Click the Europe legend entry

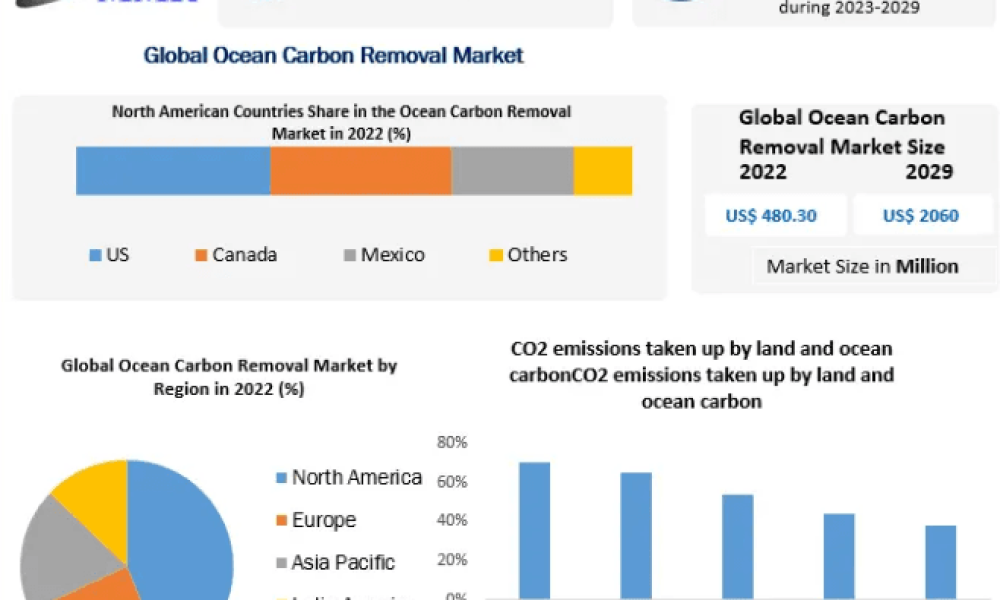point(316,520)
